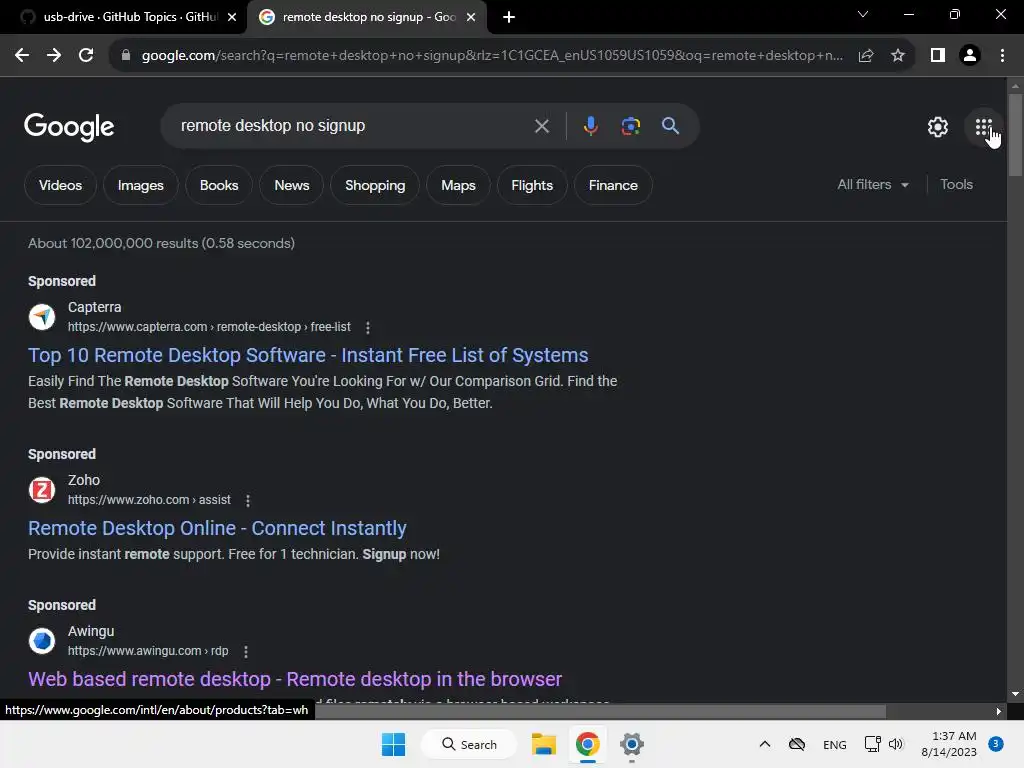Open Capterra ad options menu
The image size is (1024, 768).
(x=368, y=327)
